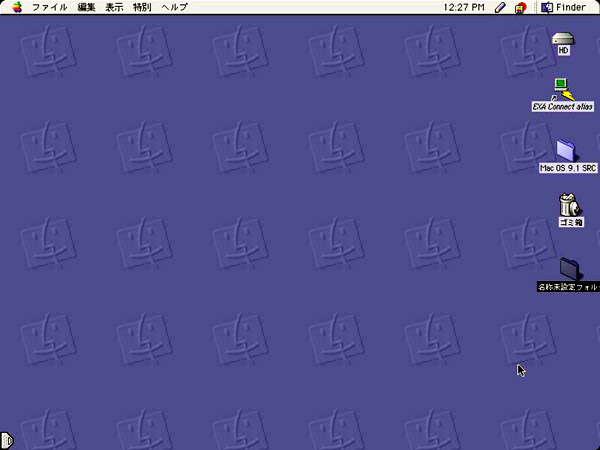Screen dimensions: 600x450
Task: Open the ヘルプ (Help) menu
Action: (x=175, y=7)
